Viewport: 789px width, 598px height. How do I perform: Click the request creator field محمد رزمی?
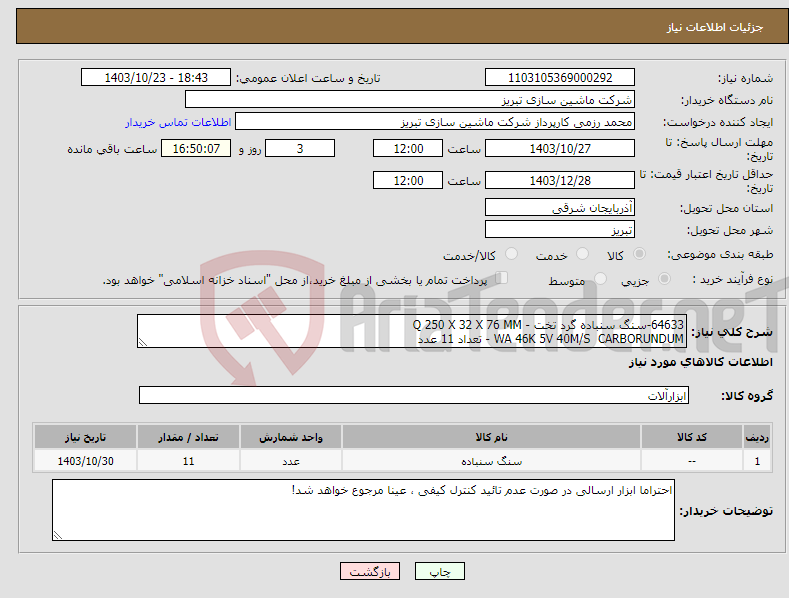pyautogui.click(x=435, y=122)
